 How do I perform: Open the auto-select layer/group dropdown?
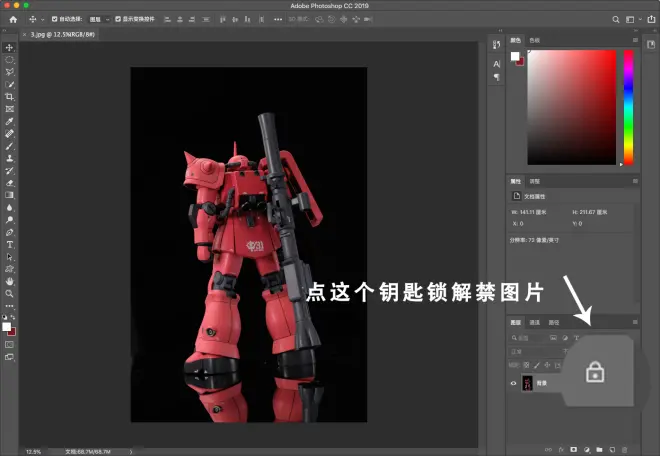(x=99, y=19)
